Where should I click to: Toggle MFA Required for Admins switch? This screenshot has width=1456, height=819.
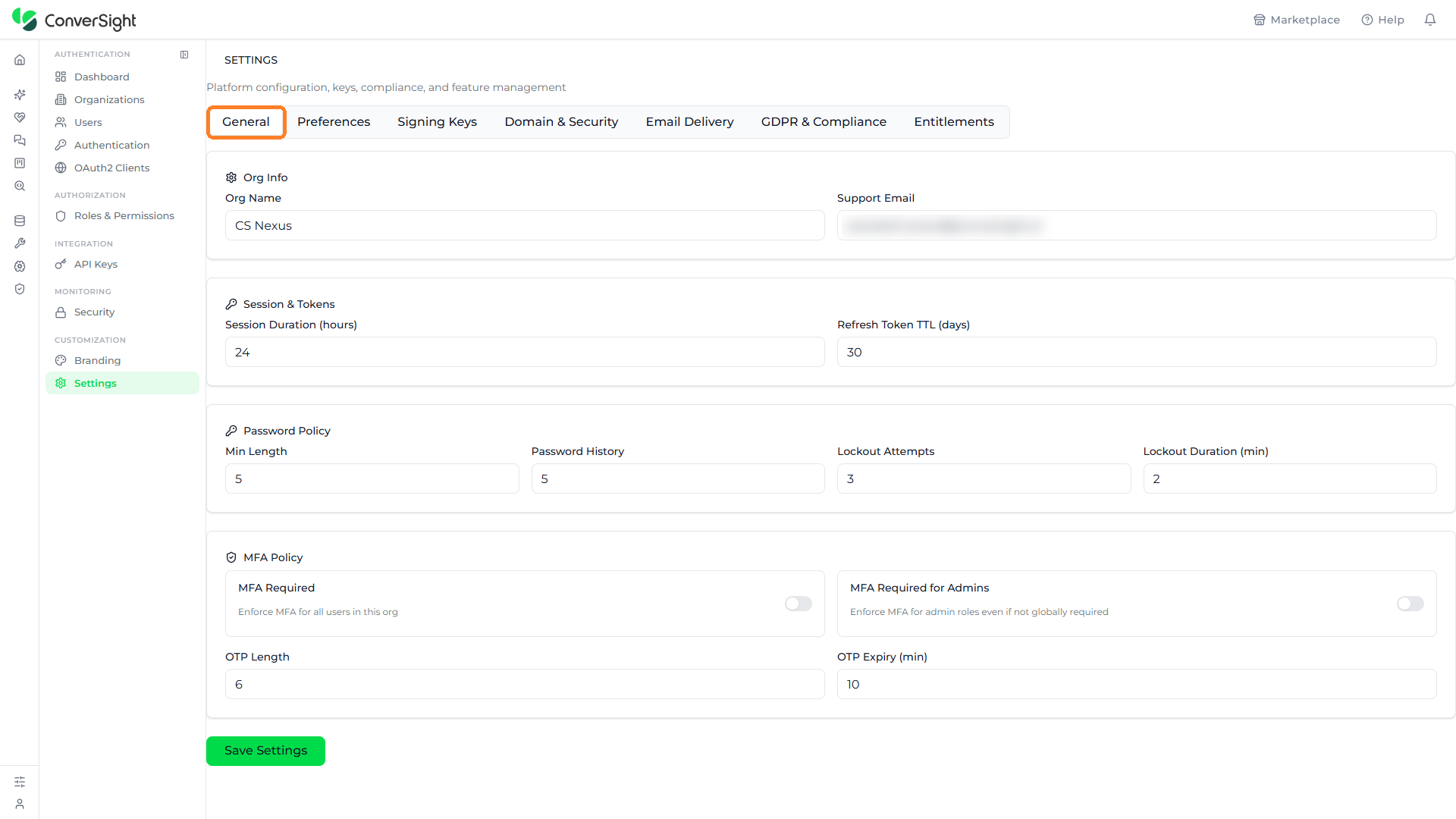tap(1410, 604)
